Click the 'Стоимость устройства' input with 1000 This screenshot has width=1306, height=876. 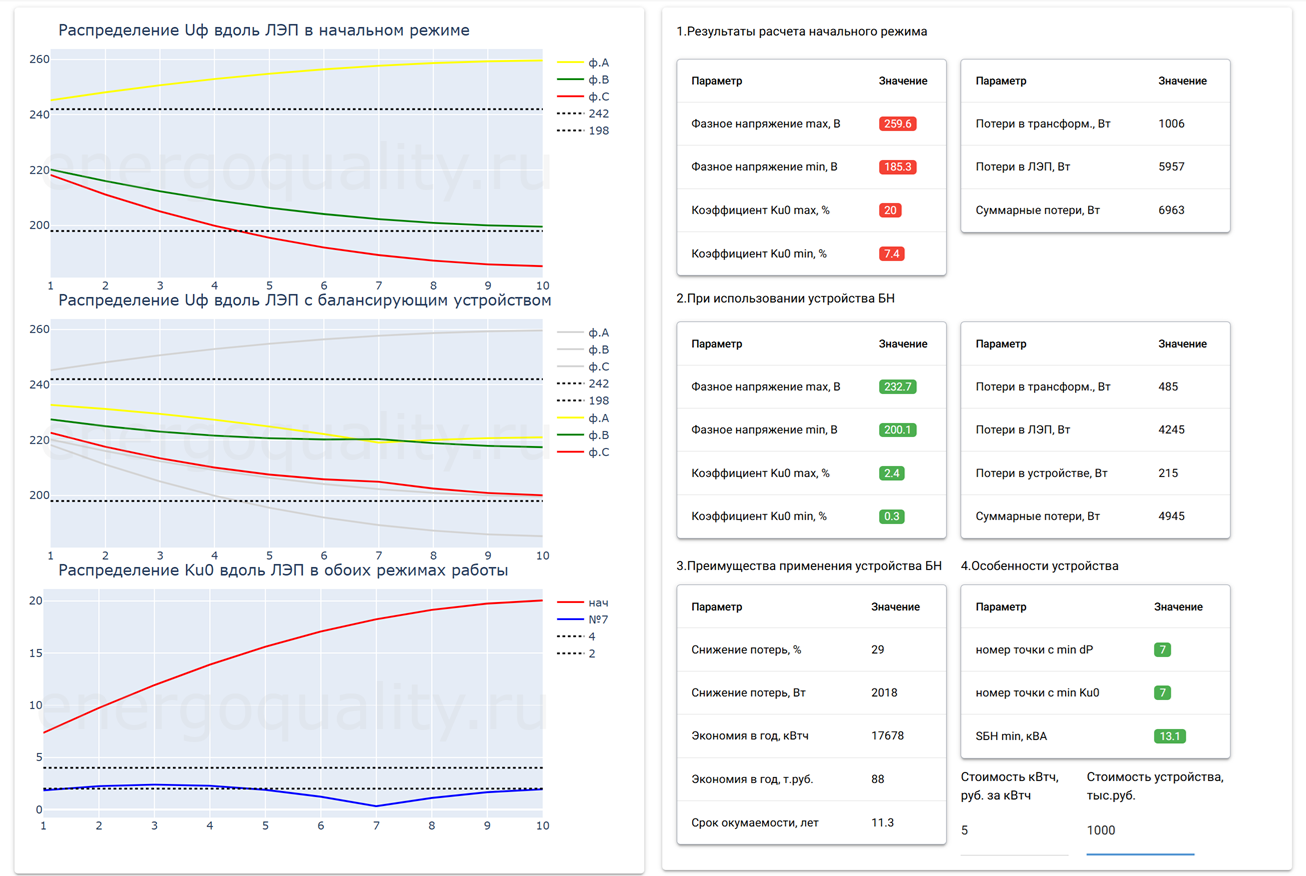coord(1140,831)
